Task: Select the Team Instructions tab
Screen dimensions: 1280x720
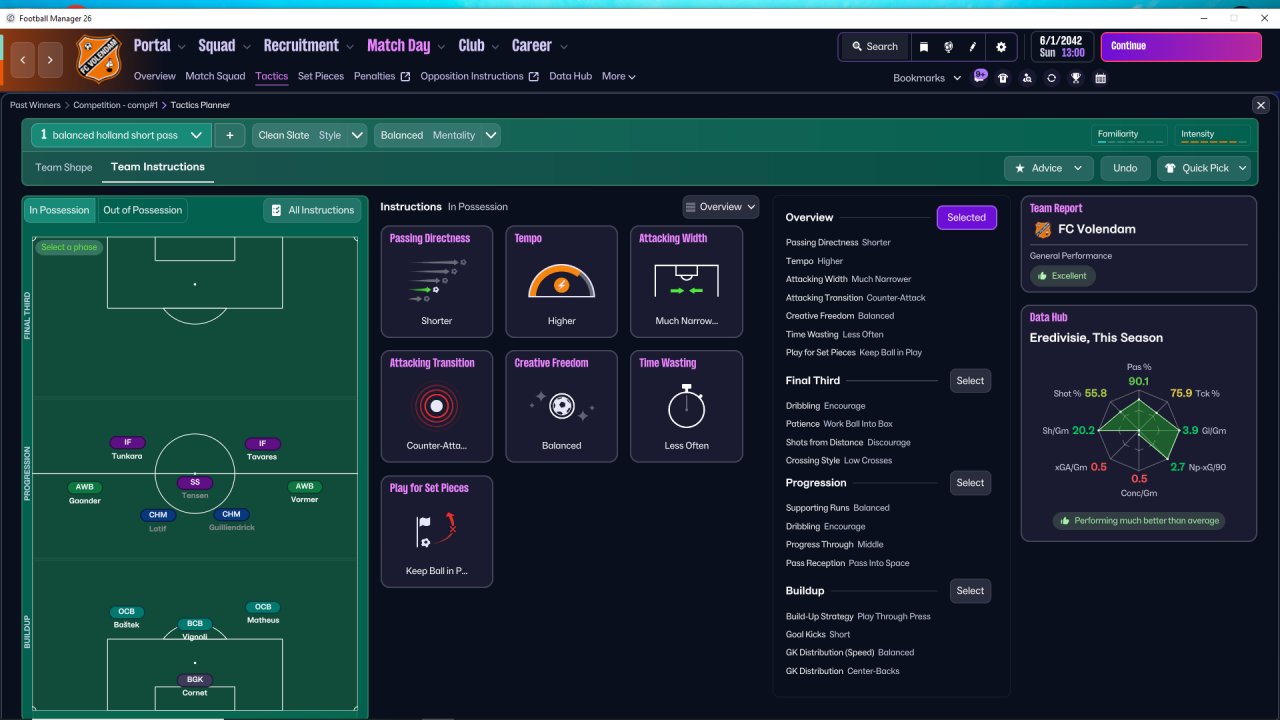Action: (158, 167)
